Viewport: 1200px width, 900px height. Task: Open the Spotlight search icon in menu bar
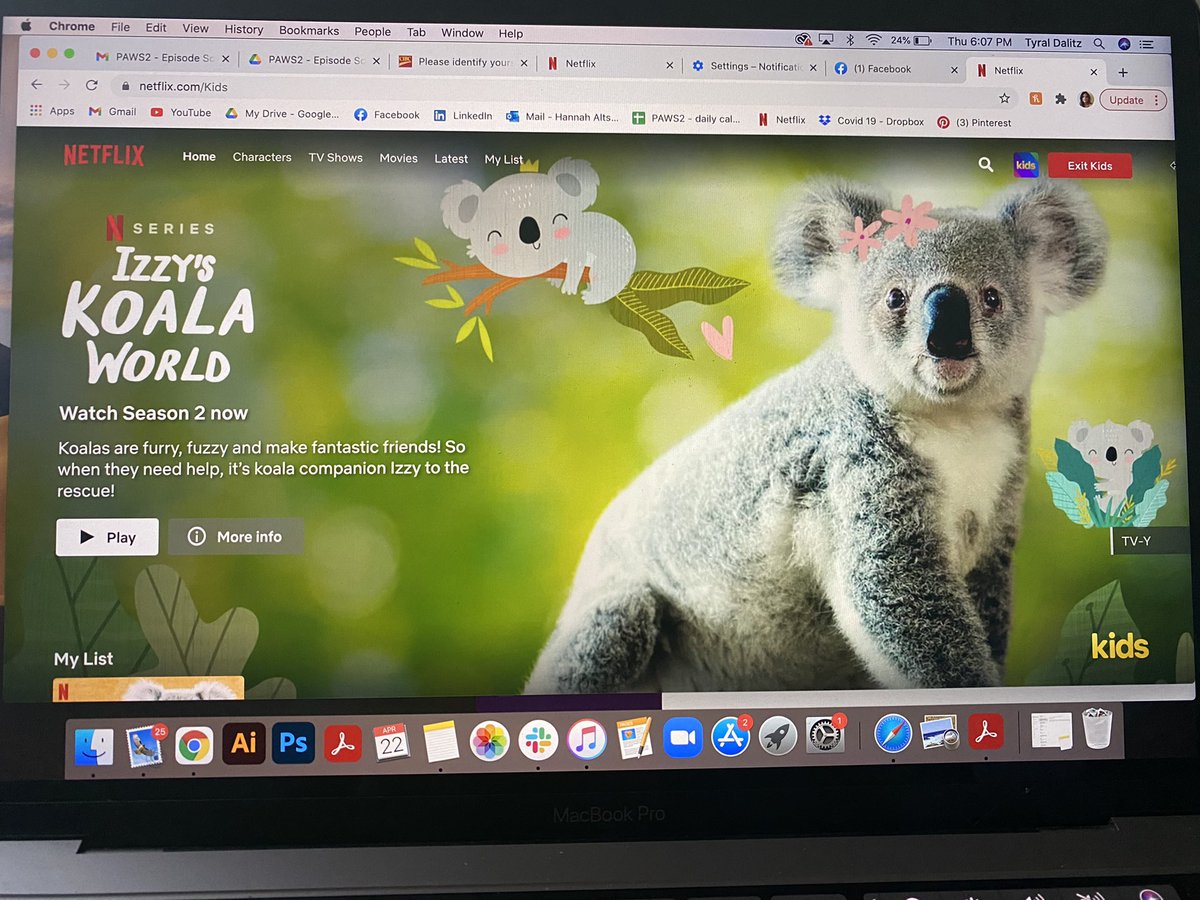click(1099, 43)
